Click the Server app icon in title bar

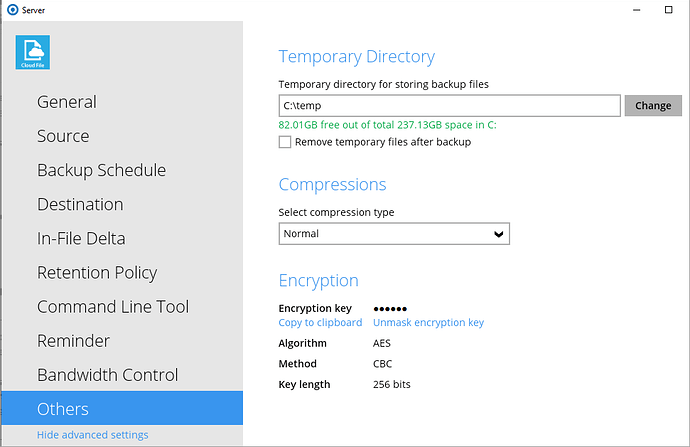(11, 9)
